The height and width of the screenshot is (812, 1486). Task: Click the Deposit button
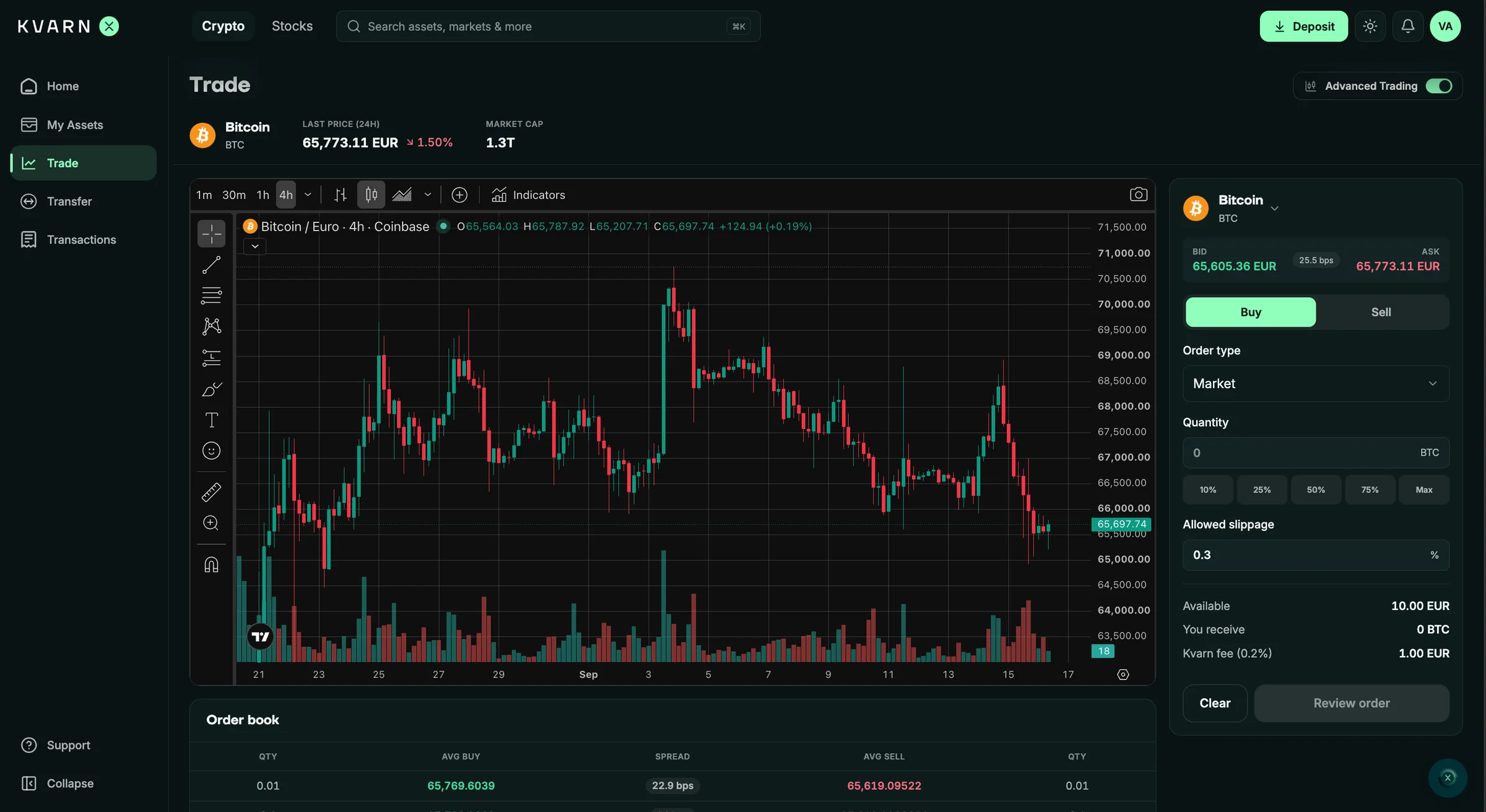pos(1303,26)
